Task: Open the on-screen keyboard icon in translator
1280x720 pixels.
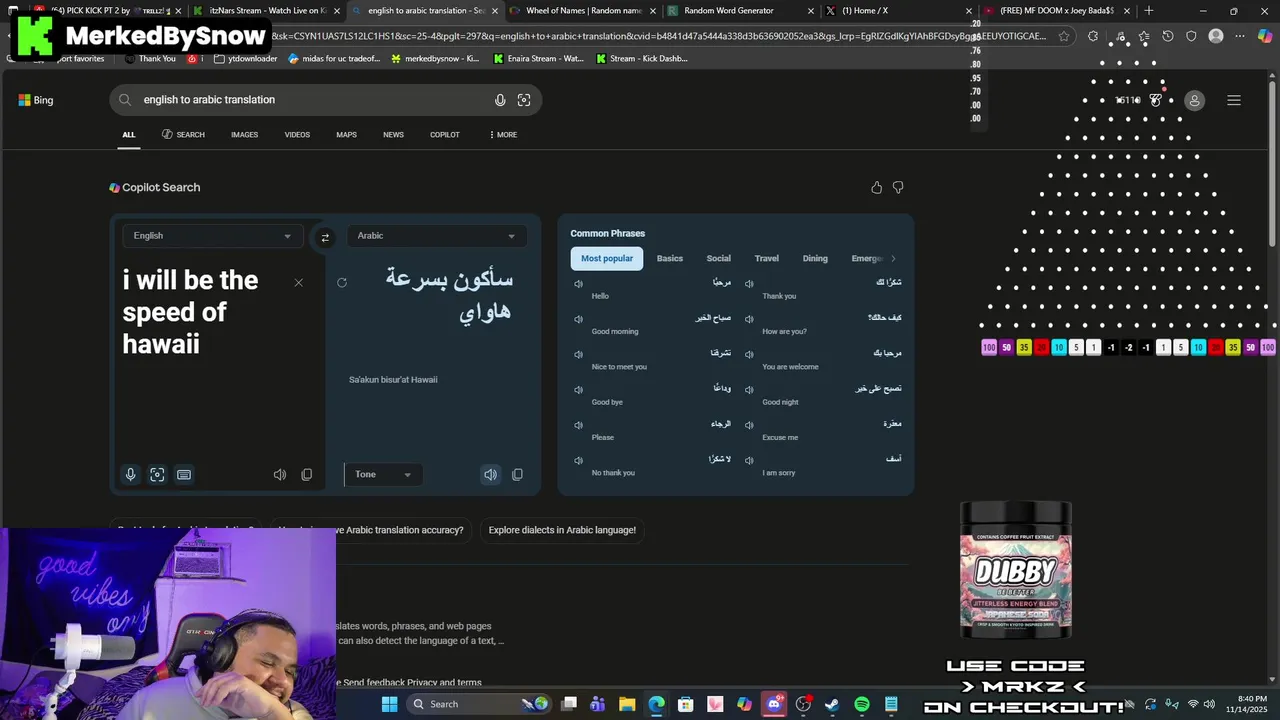Action: pyautogui.click(x=184, y=475)
